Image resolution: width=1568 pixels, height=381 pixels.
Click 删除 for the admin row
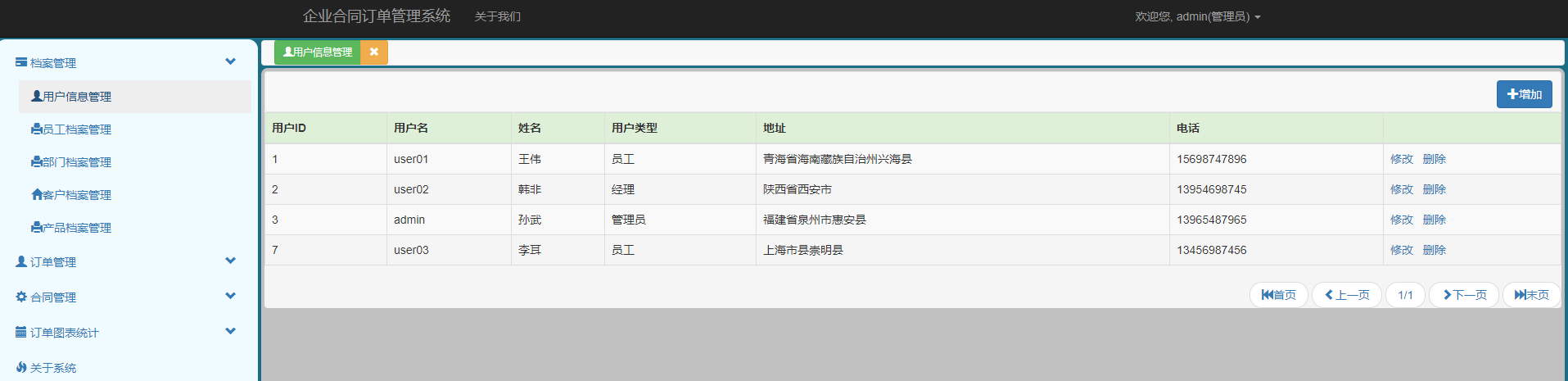click(1434, 220)
